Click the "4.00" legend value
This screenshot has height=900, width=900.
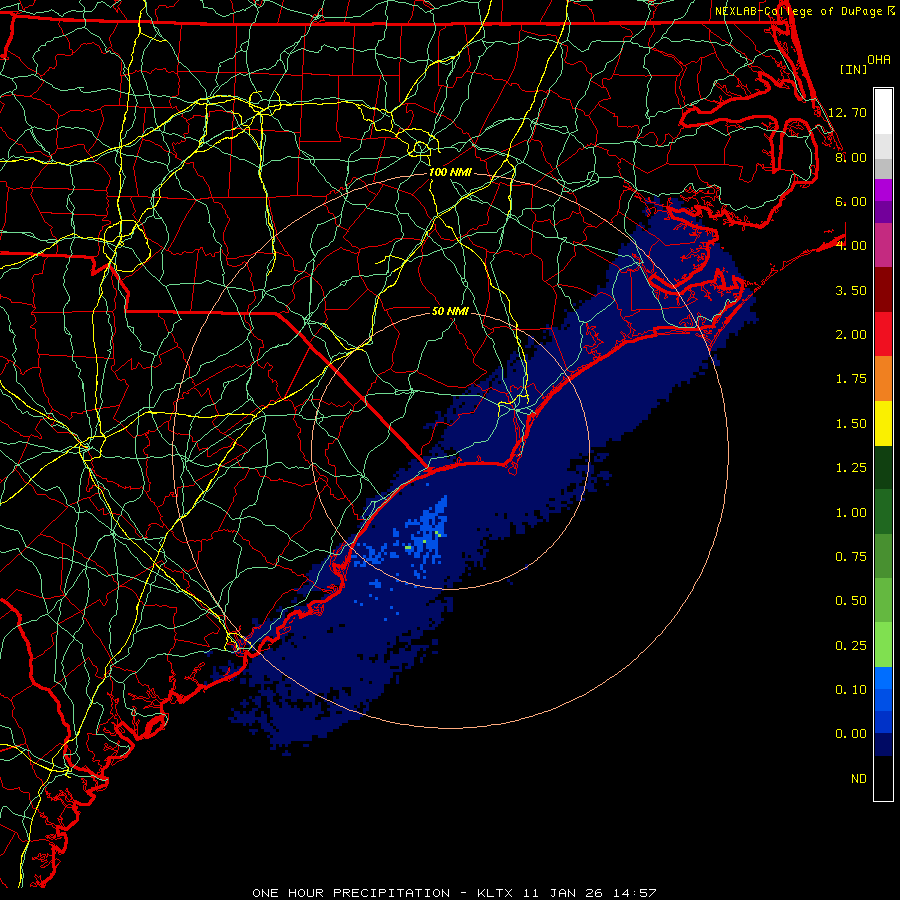pos(851,246)
